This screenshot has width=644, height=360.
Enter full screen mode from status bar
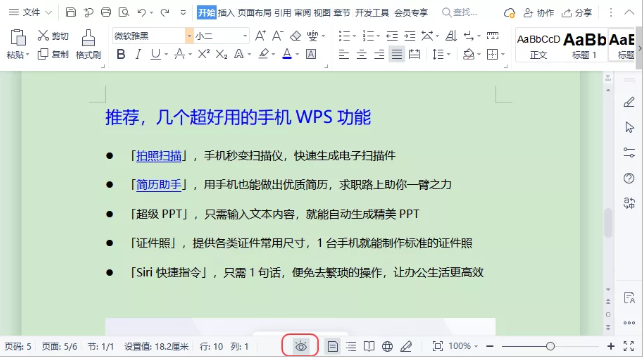point(629,346)
